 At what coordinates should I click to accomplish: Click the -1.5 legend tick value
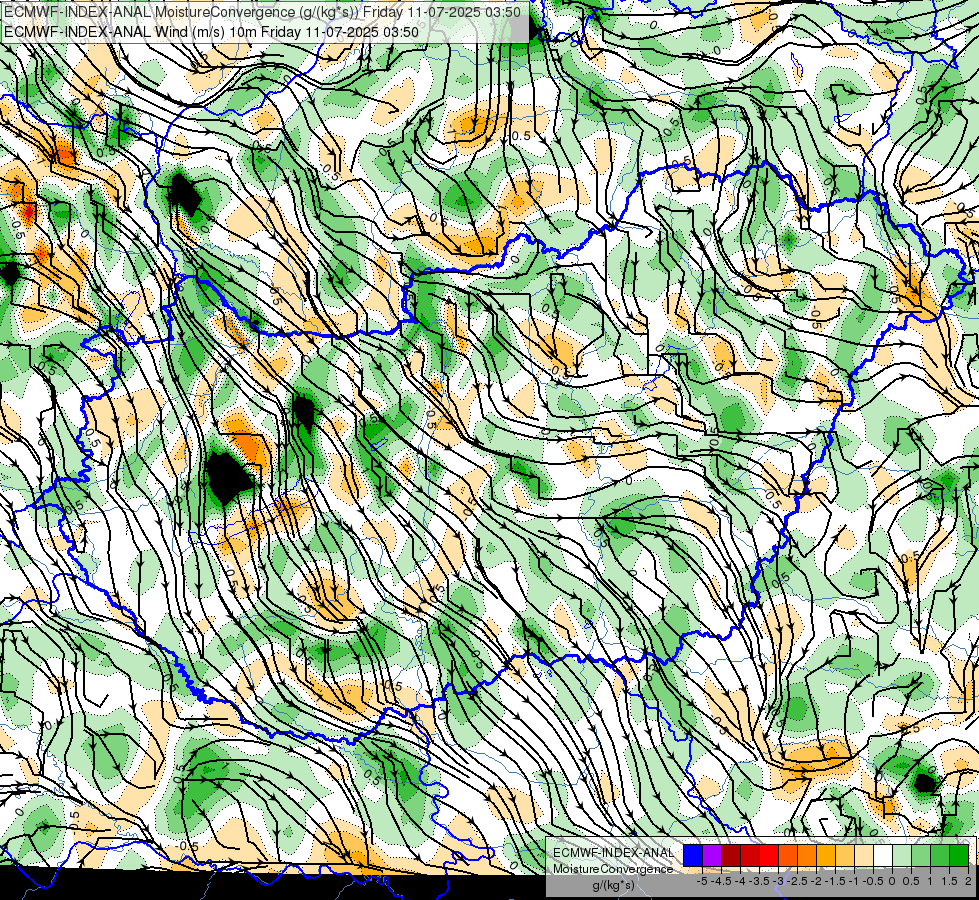click(835, 881)
